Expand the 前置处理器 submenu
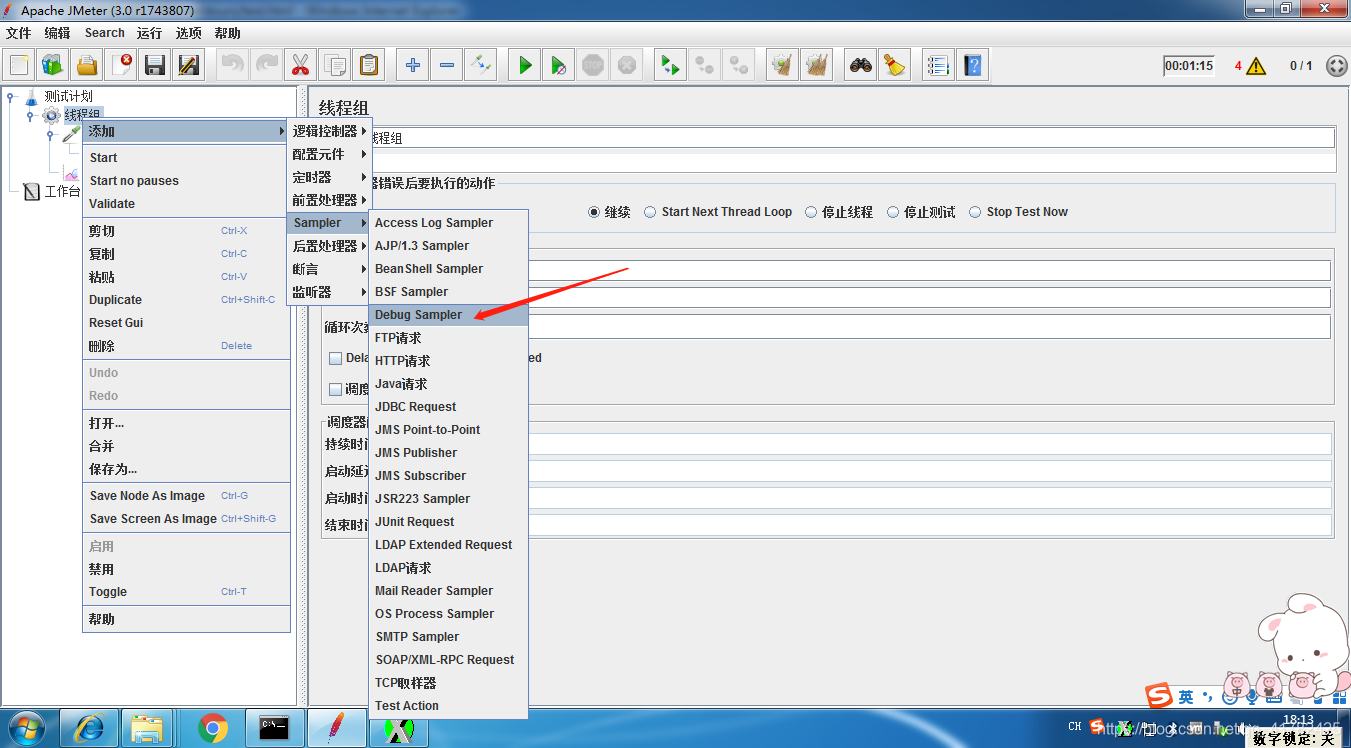 pyautogui.click(x=329, y=200)
